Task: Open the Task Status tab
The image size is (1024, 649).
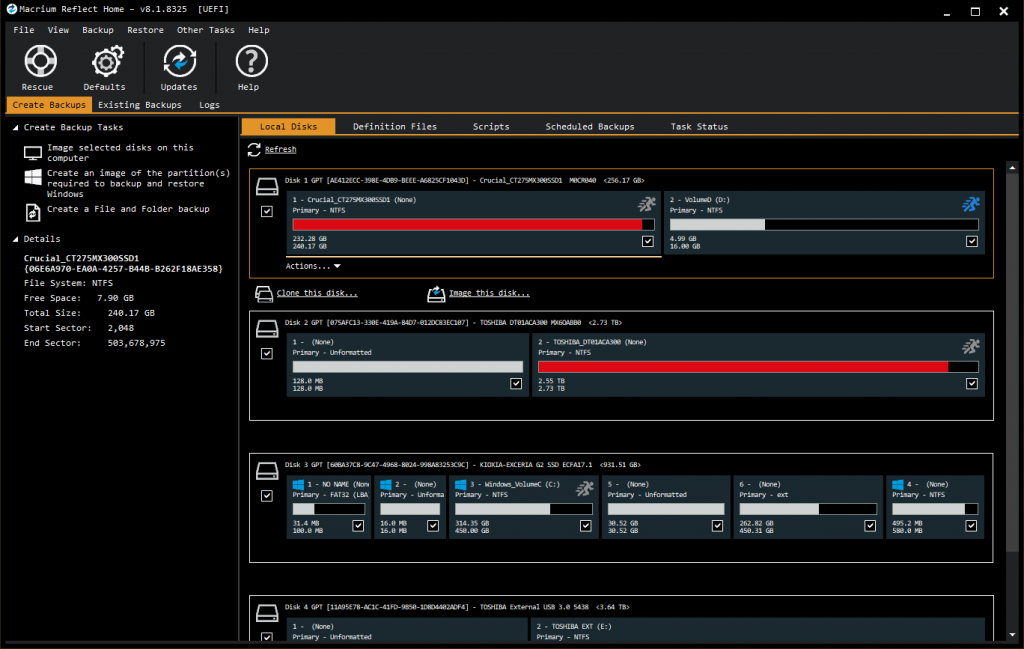Action: pyautogui.click(x=699, y=127)
